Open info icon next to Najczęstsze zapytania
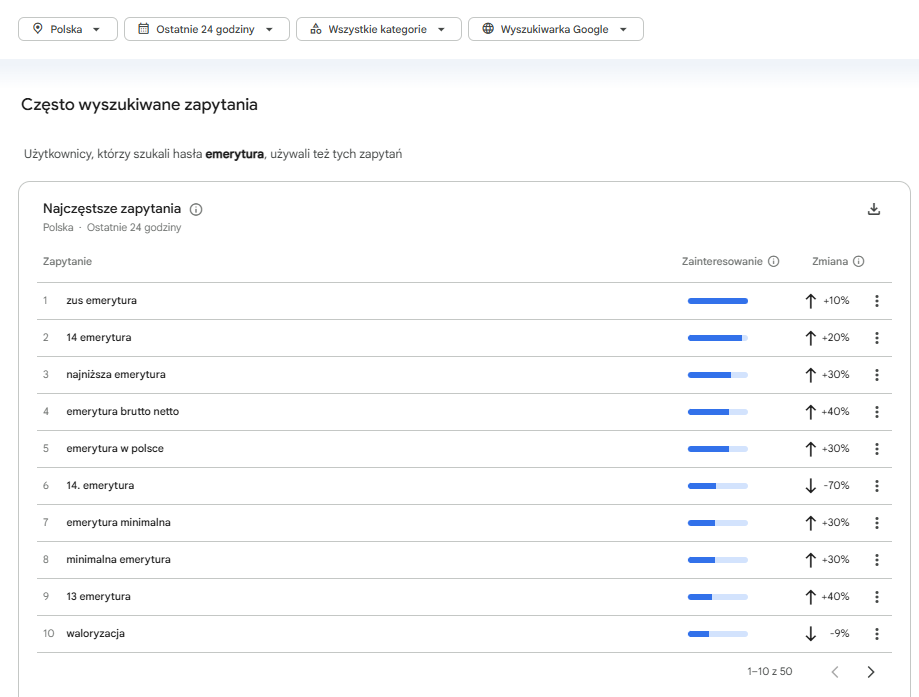This screenshot has height=697, width=919. point(196,209)
